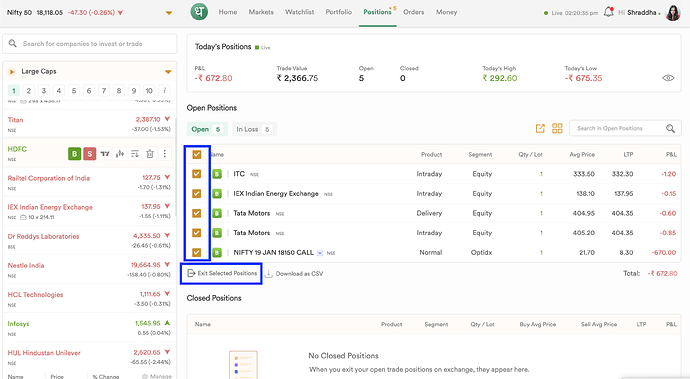Open more options menu for HDFC
The width and height of the screenshot is (690, 379).
click(x=165, y=154)
